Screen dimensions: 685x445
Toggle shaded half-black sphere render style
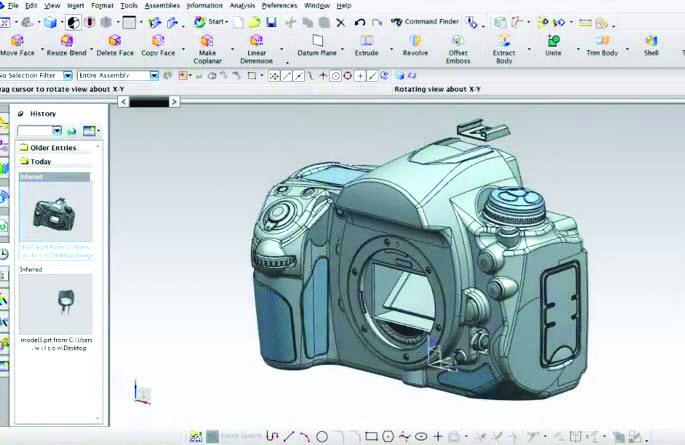(74, 22)
